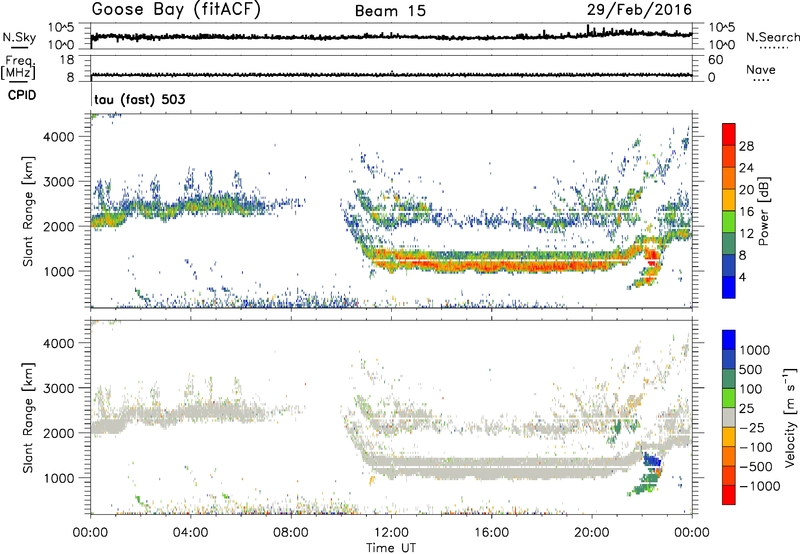Click the '-25' tick on Velocity scale
800x554 pixels.
click(x=752, y=427)
